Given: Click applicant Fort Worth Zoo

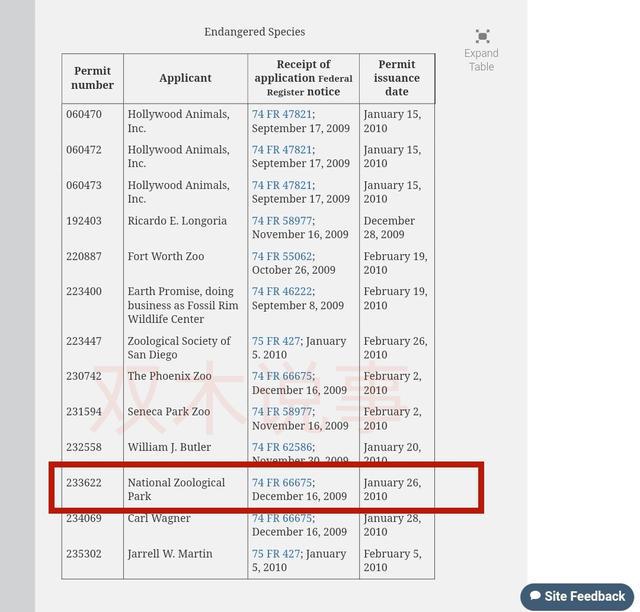Looking at the screenshot, I should pyautogui.click(x=166, y=256).
